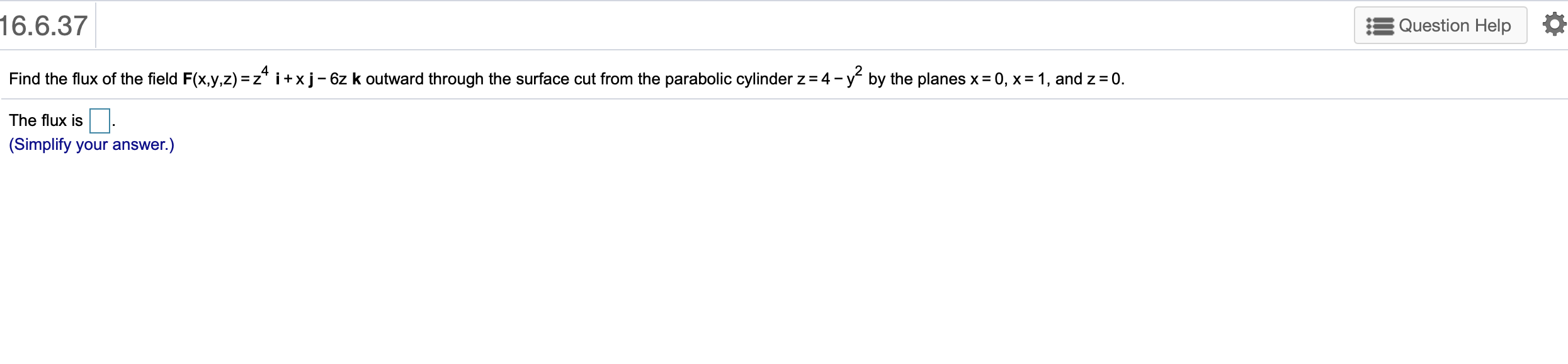
Task: Open help choices from the Question Help control
Action: [1442, 25]
